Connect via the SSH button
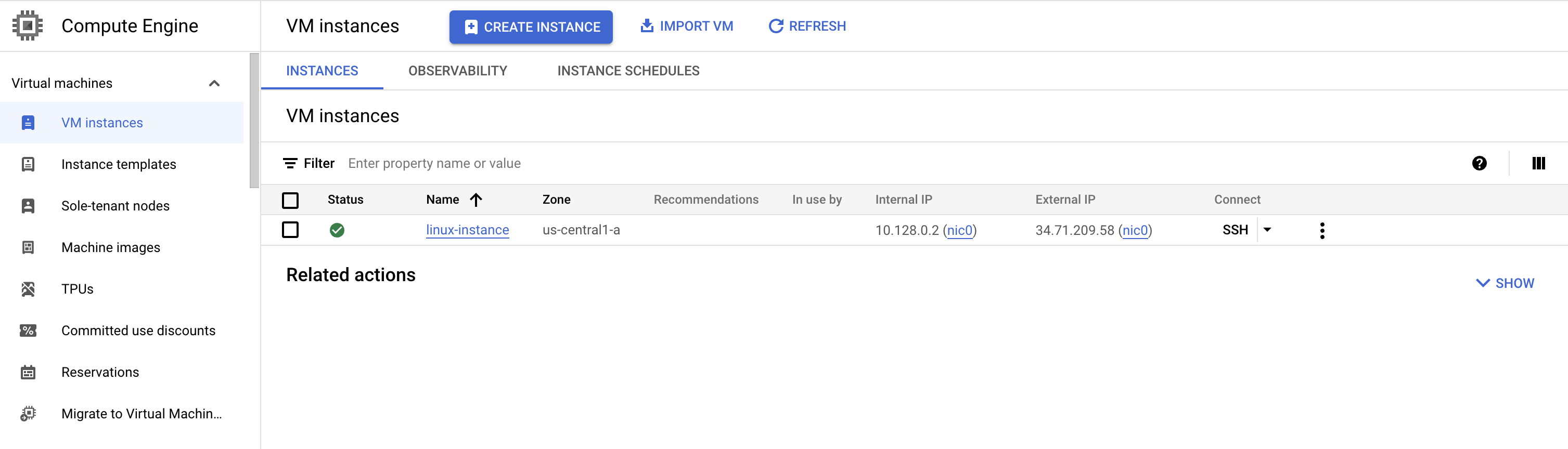The width and height of the screenshot is (1568, 449). [1235, 230]
